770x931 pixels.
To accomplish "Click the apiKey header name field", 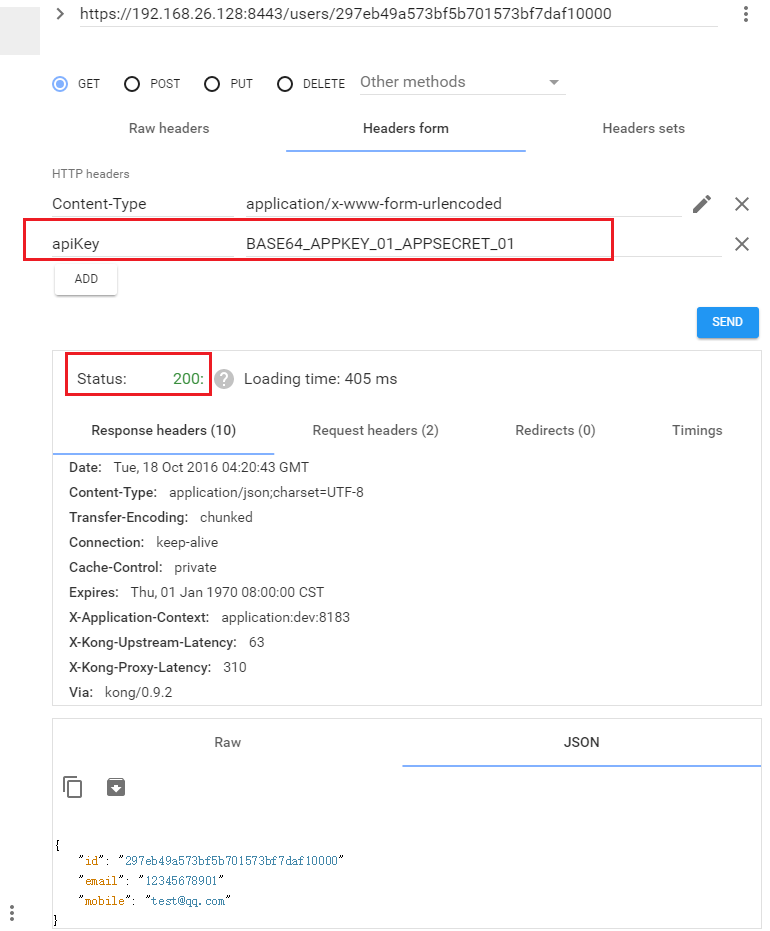I will click(x=142, y=243).
